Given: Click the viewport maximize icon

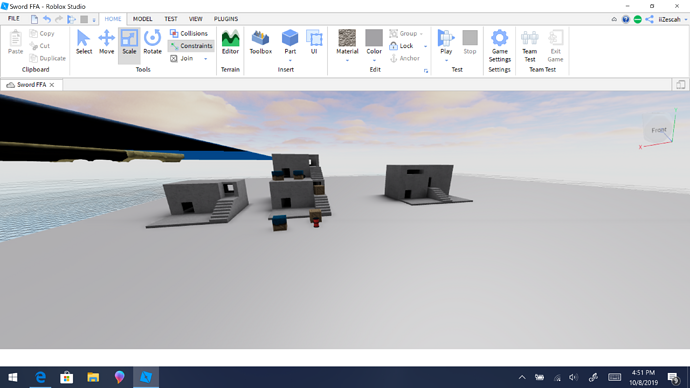Looking at the screenshot, I should click(x=680, y=85).
